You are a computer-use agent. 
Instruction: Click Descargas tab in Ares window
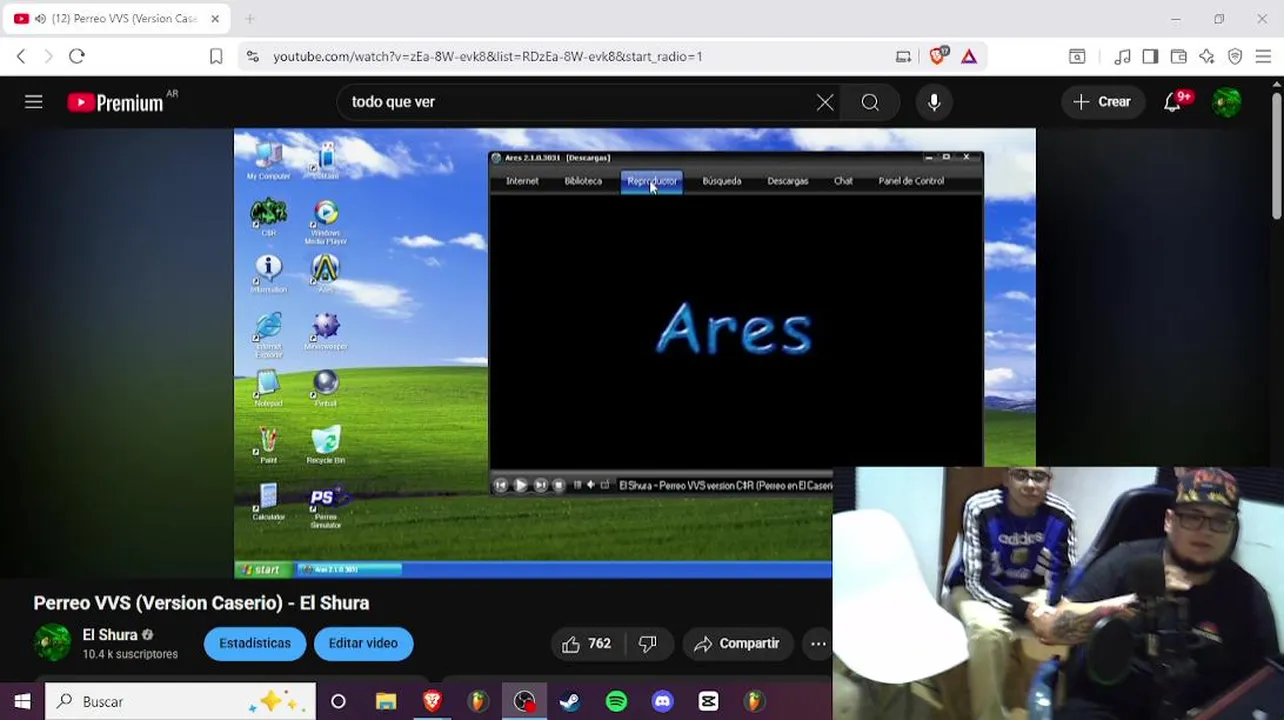coord(787,181)
